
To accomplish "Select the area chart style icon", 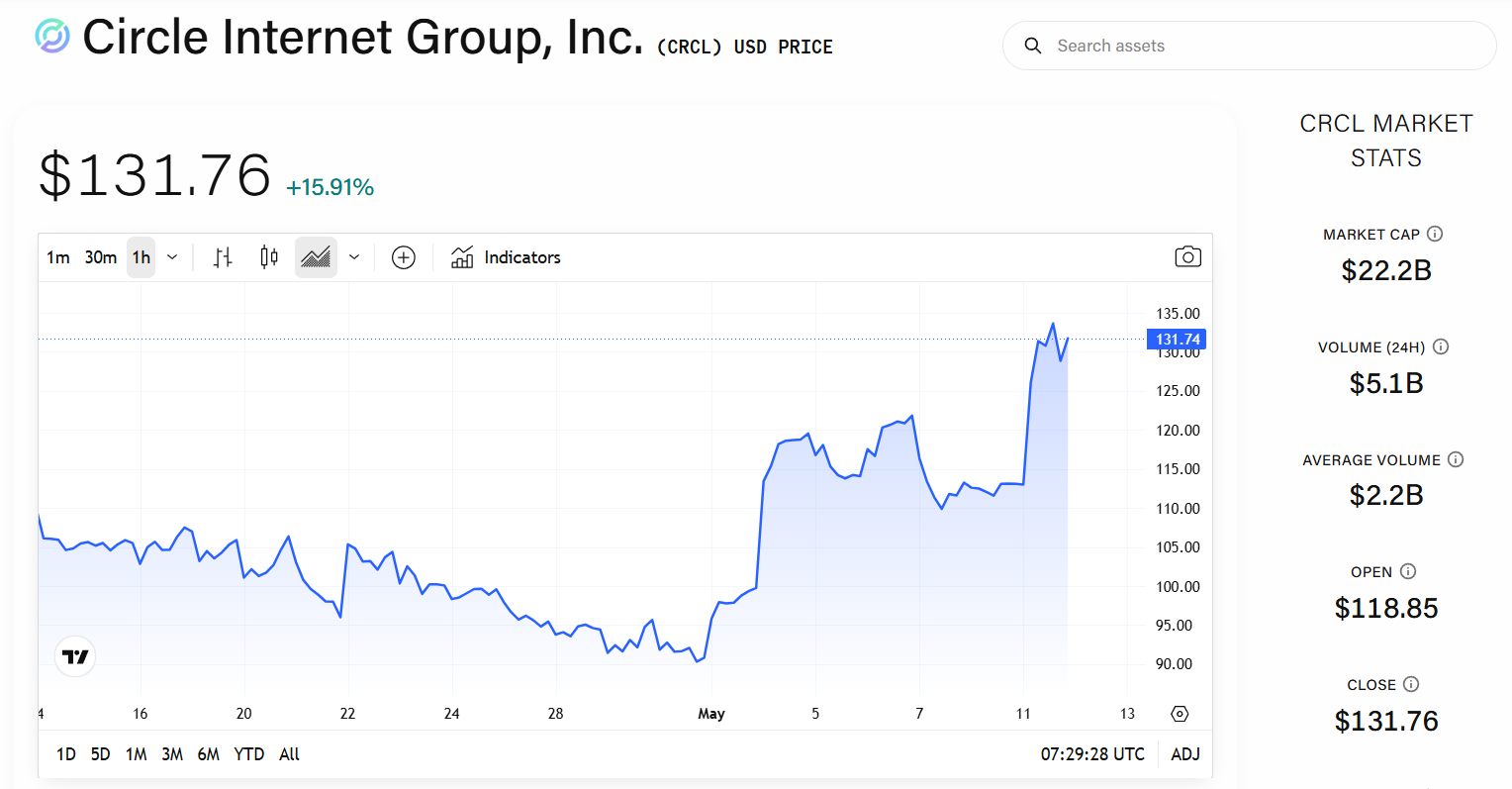I will tap(316, 257).
